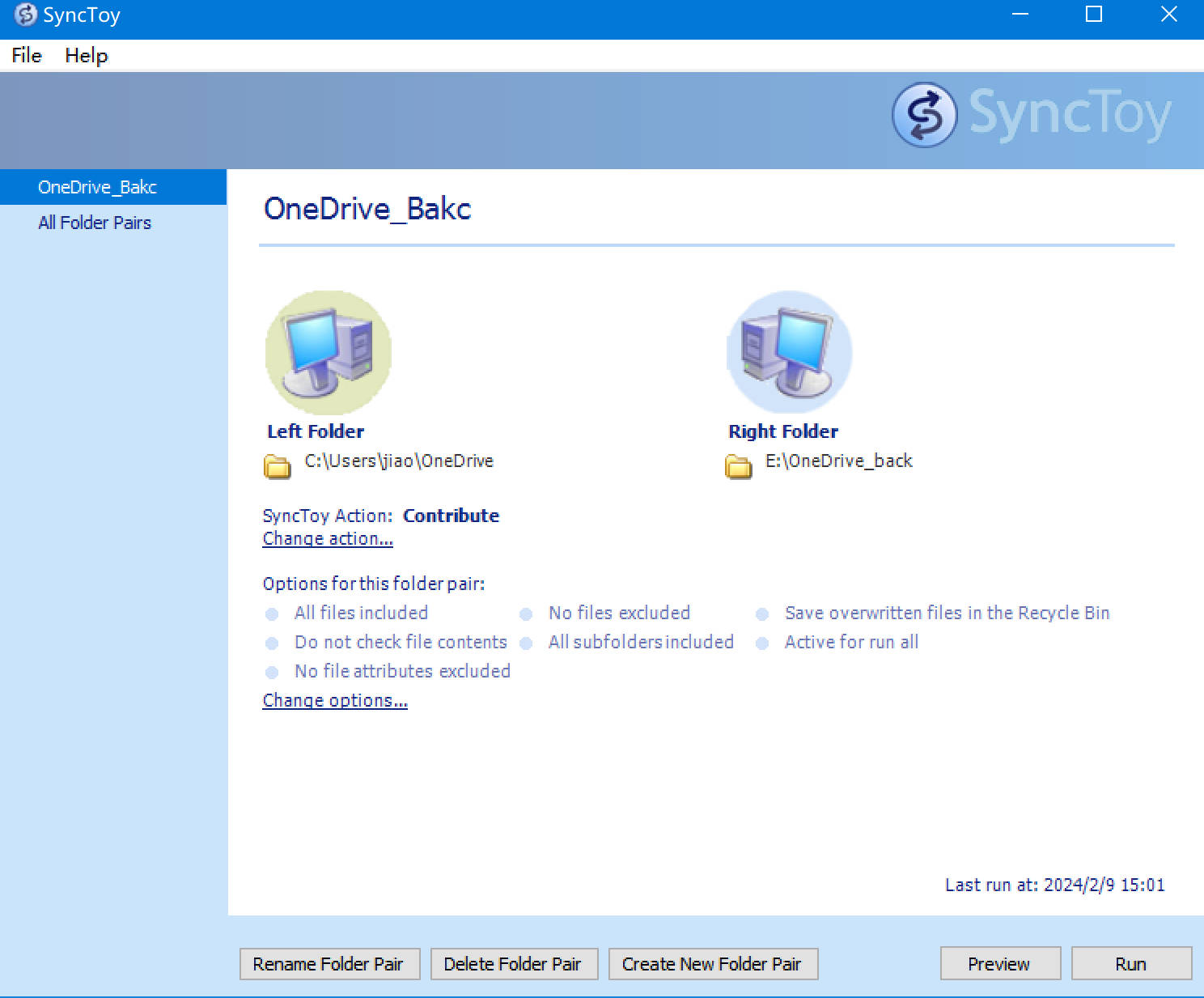The width and height of the screenshot is (1204, 998).
Task: Maximize the SyncToy window
Action: coord(1094,15)
